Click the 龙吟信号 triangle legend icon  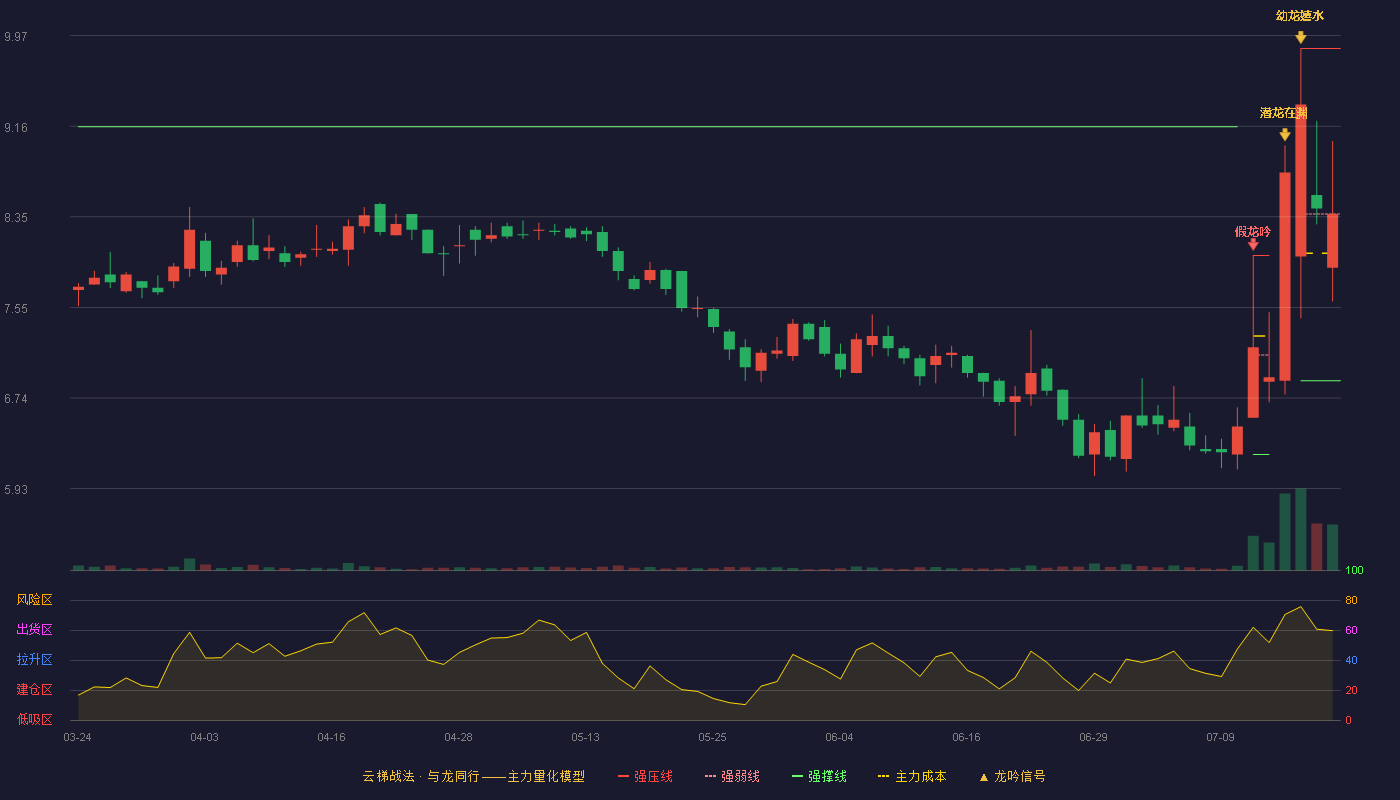coord(984,777)
